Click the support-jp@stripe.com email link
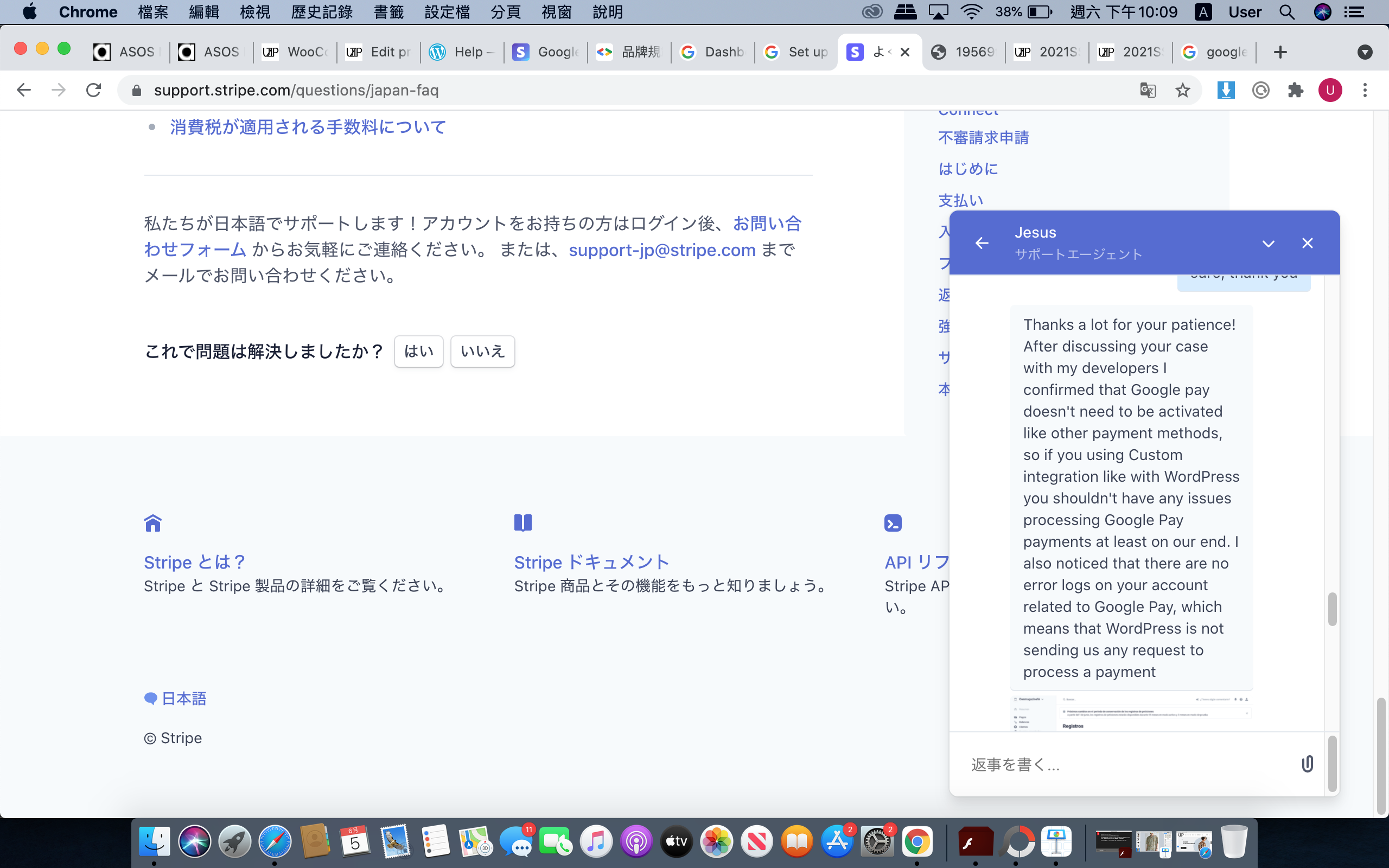The image size is (1389, 868). pyautogui.click(x=662, y=250)
